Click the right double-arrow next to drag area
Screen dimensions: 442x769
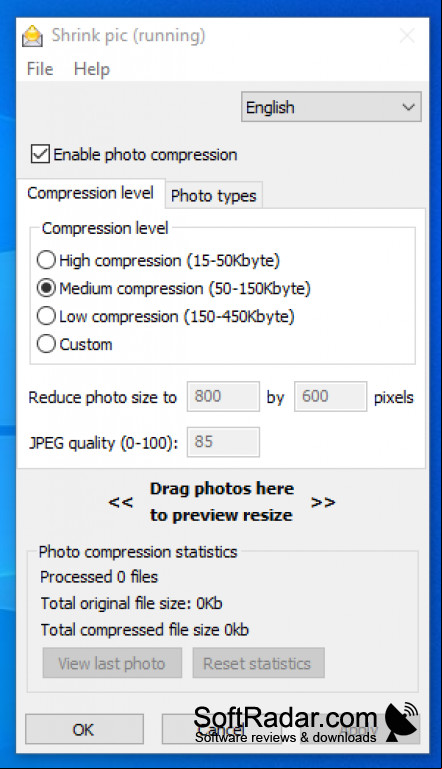point(323,502)
